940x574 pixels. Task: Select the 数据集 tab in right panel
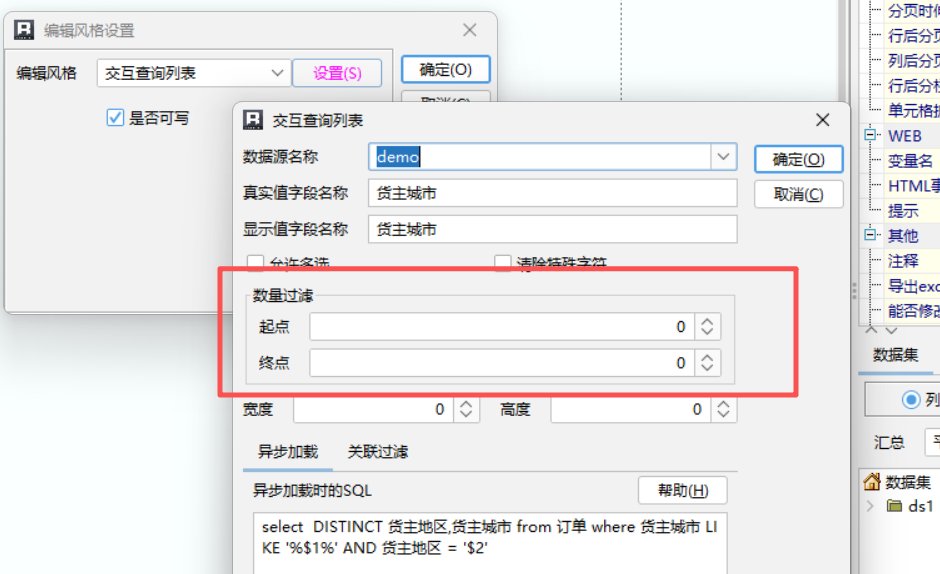(895, 355)
